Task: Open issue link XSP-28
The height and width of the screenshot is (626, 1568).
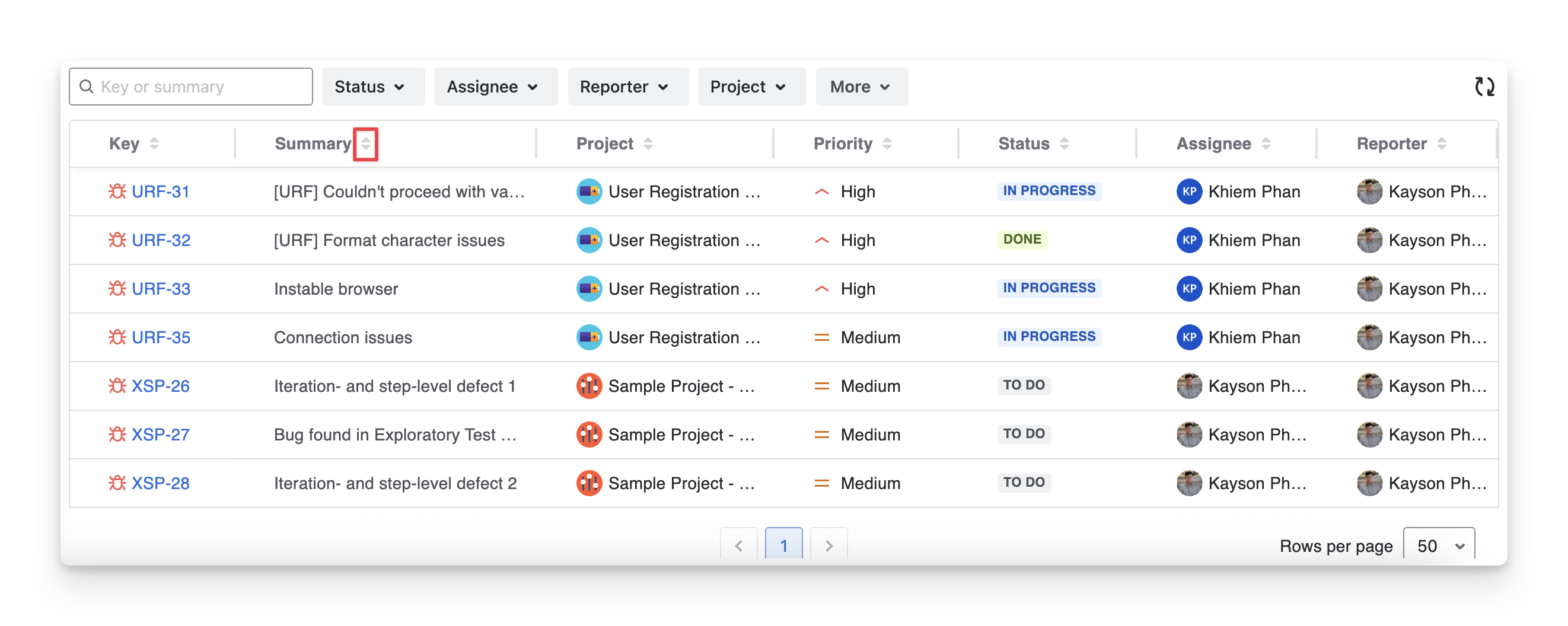Action: coord(161,484)
